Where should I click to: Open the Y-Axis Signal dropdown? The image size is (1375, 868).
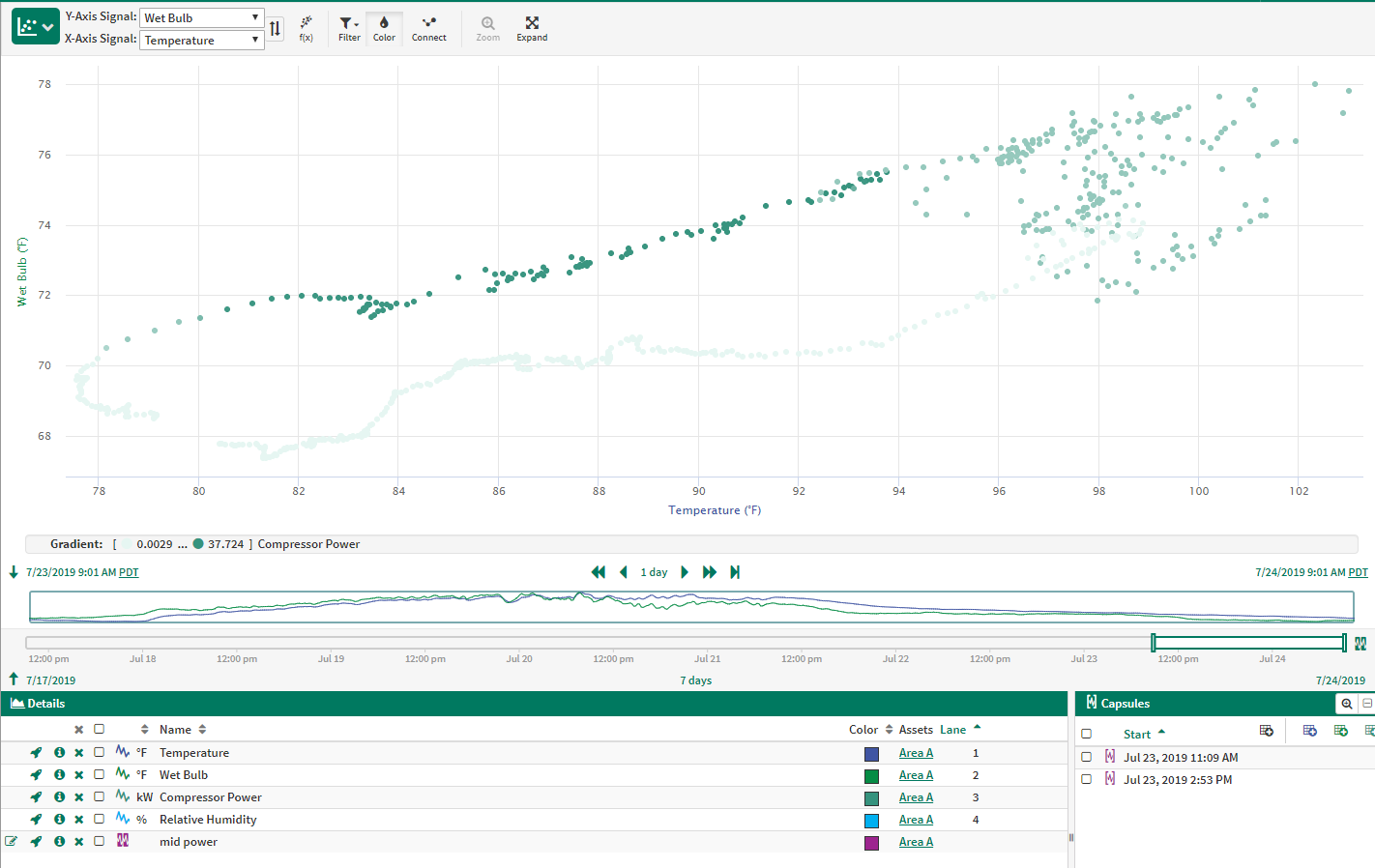(201, 18)
